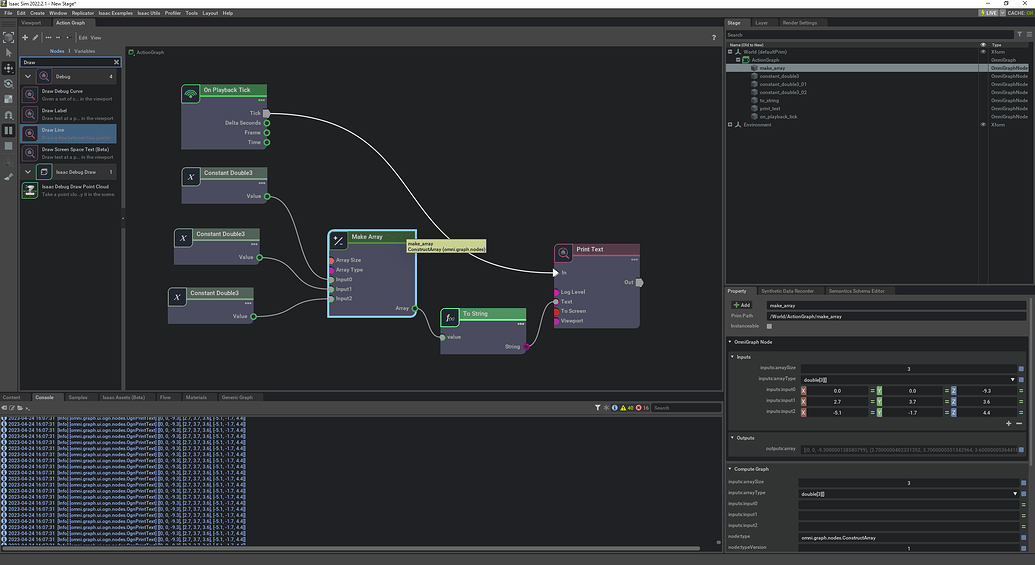Click the LIVE button
This screenshot has width=1035, height=565.
tap(990, 13)
